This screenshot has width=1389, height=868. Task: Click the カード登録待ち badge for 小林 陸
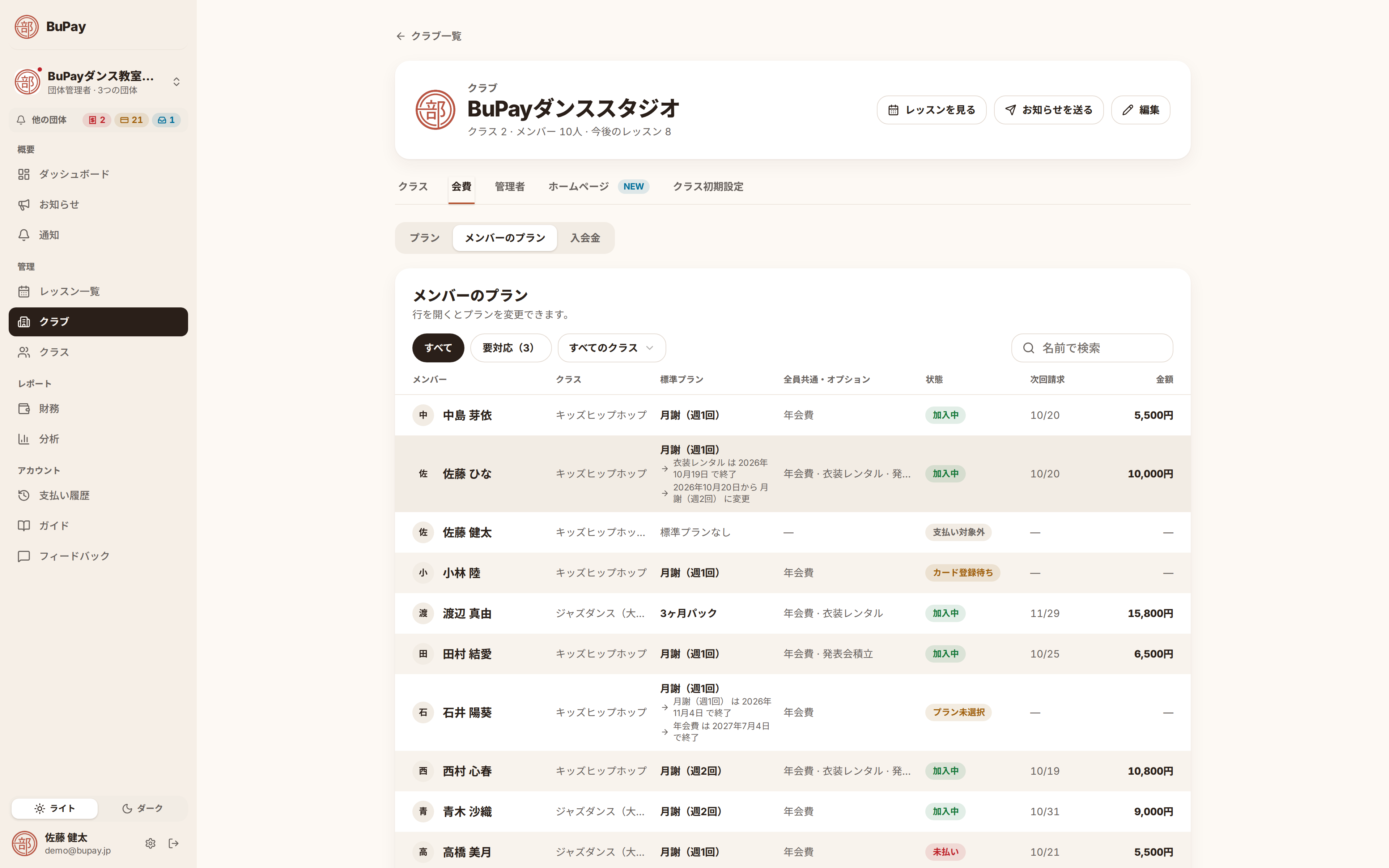[x=963, y=573]
